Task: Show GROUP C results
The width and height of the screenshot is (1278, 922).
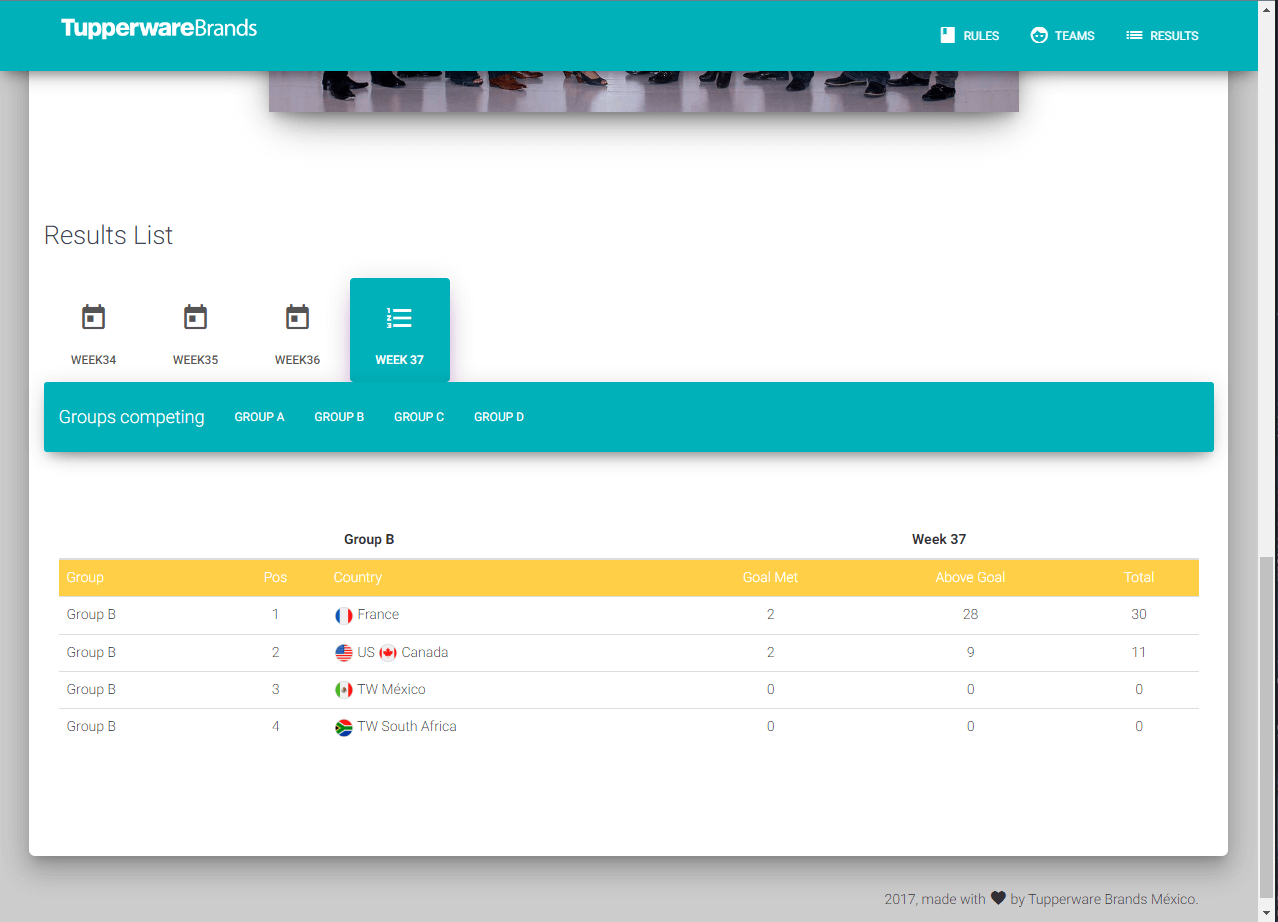Action: (x=419, y=417)
